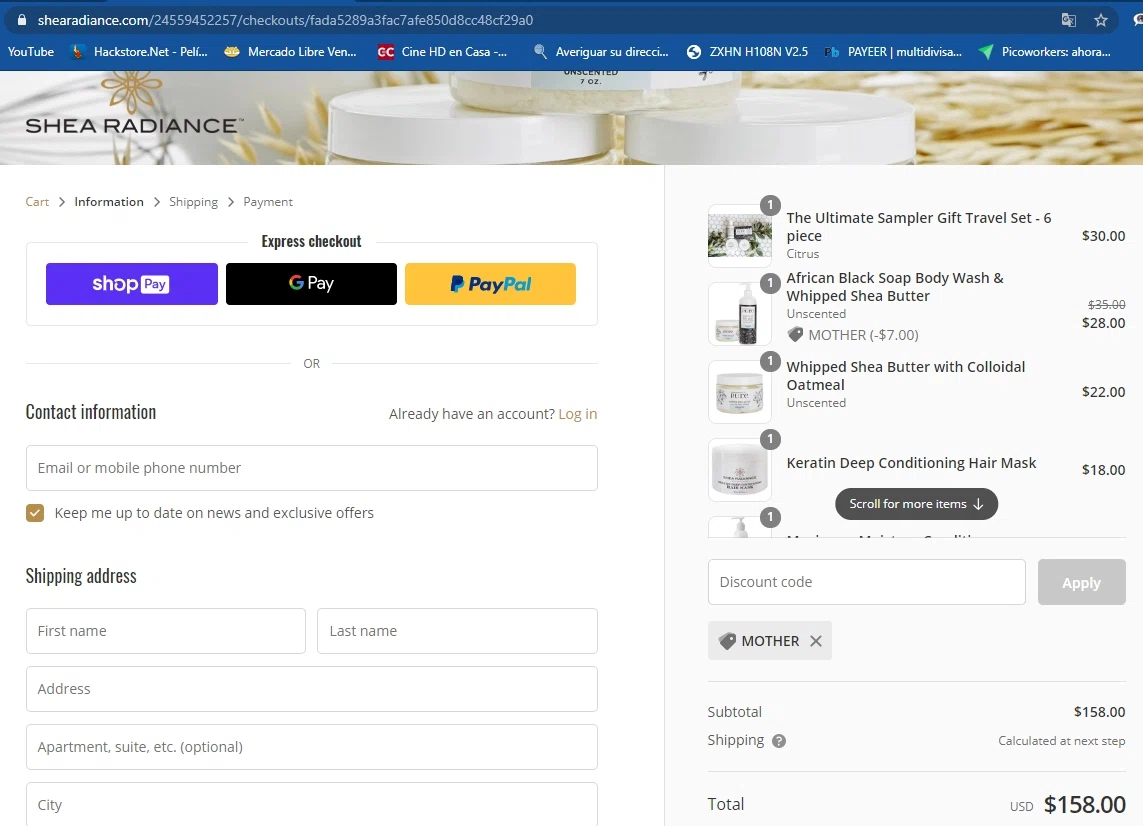This screenshot has height=826, width=1143.
Task: Check out with Google Pay
Action: click(311, 284)
